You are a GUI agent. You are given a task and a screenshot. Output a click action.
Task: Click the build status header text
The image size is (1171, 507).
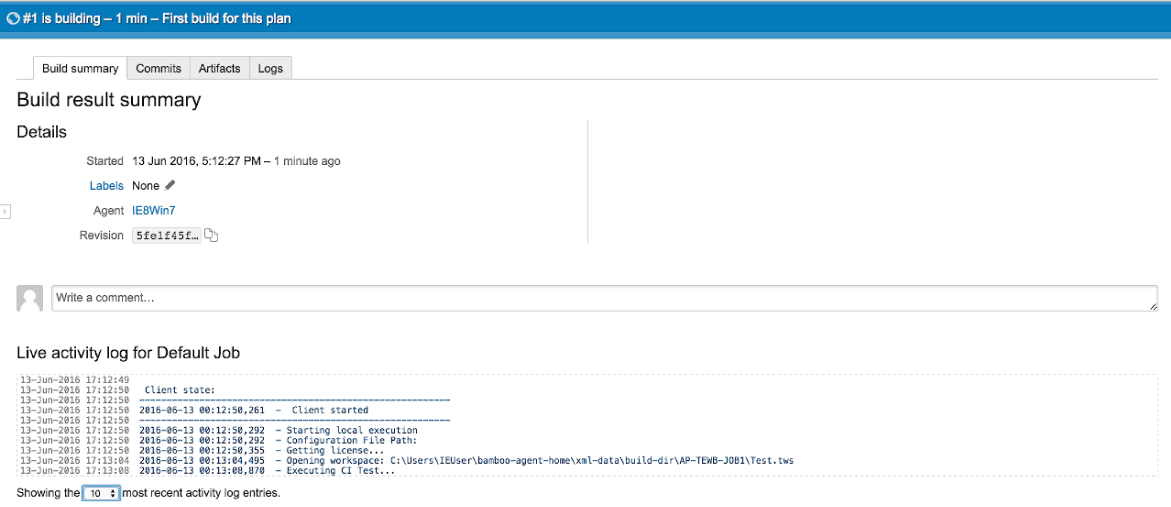click(x=157, y=19)
